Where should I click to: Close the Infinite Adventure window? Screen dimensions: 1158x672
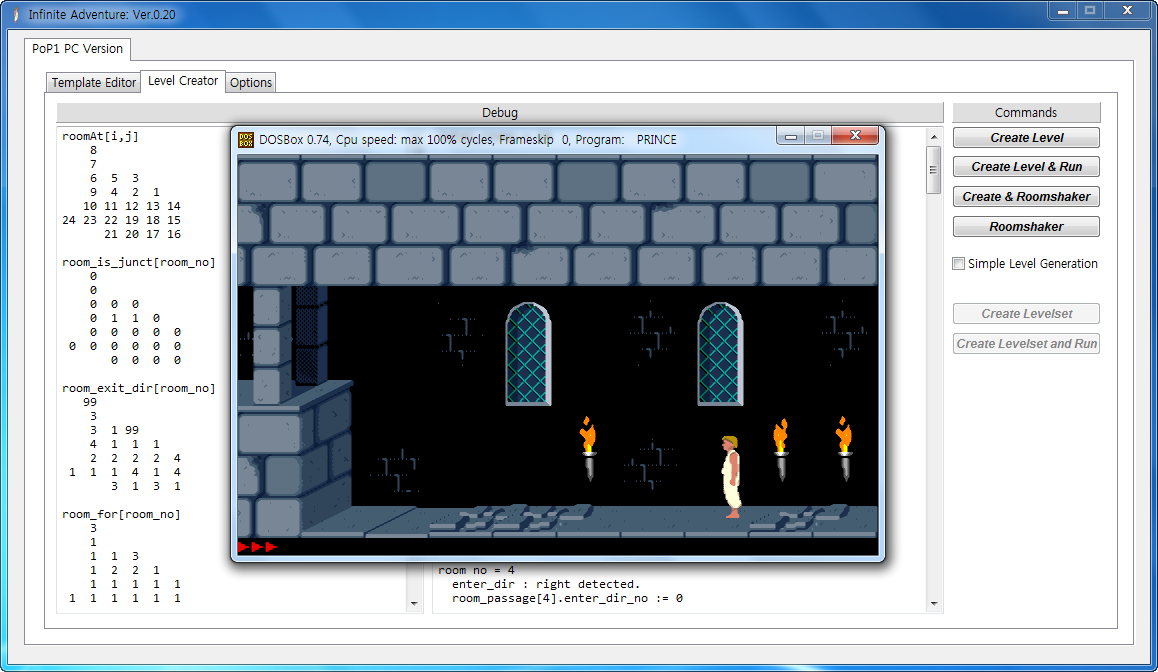(1127, 11)
